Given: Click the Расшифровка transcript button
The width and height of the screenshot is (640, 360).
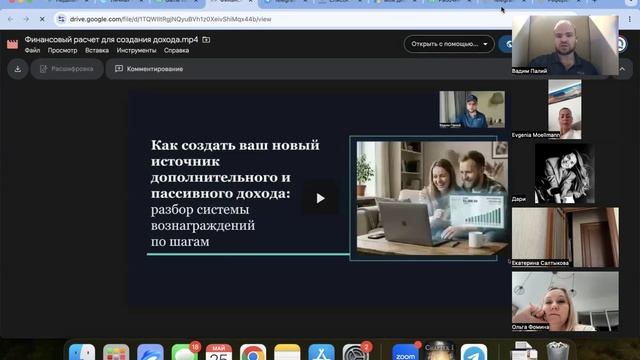Looking at the screenshot, I should click(67, 69).
